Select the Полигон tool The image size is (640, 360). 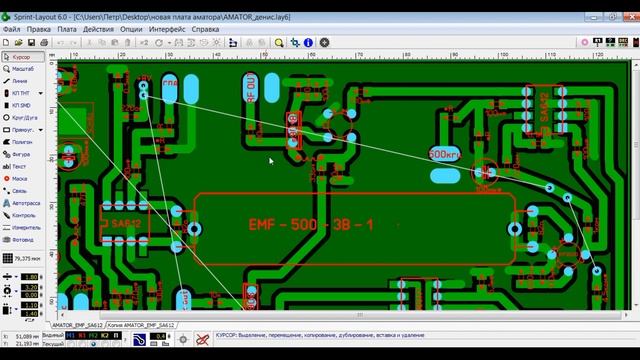click(23, 142)
